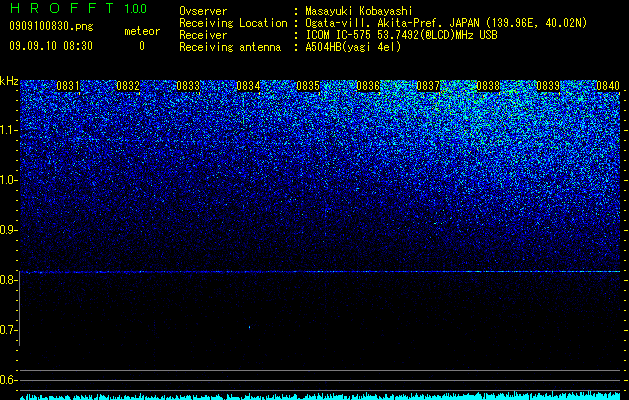Click the 0.8 kHz axis label
The height and width of the screenshot is (400, 629).
coord(8,280)
